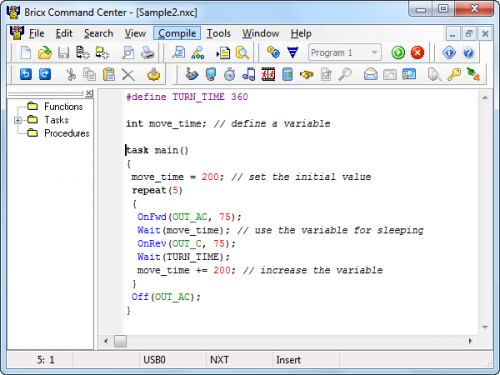Click the "int move_time;" declaration line
Image resolution: width=500 pixels, height=375 pixels.
coord(166,124)
